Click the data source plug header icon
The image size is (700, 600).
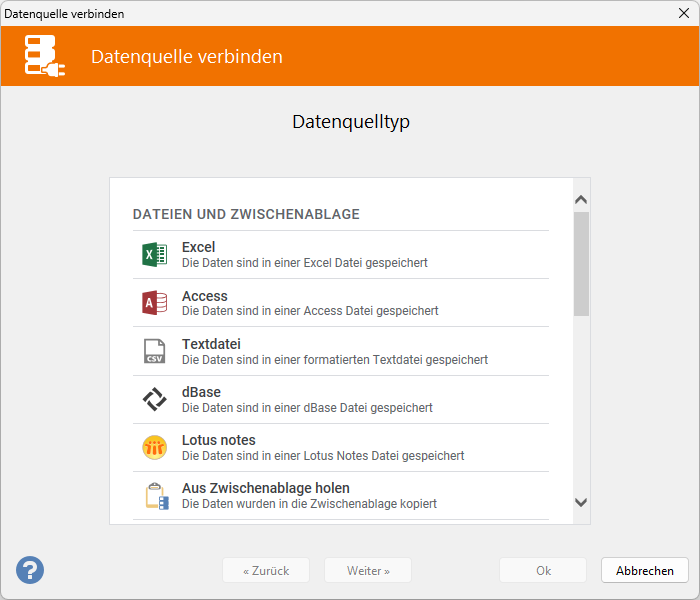click(45, 56)
